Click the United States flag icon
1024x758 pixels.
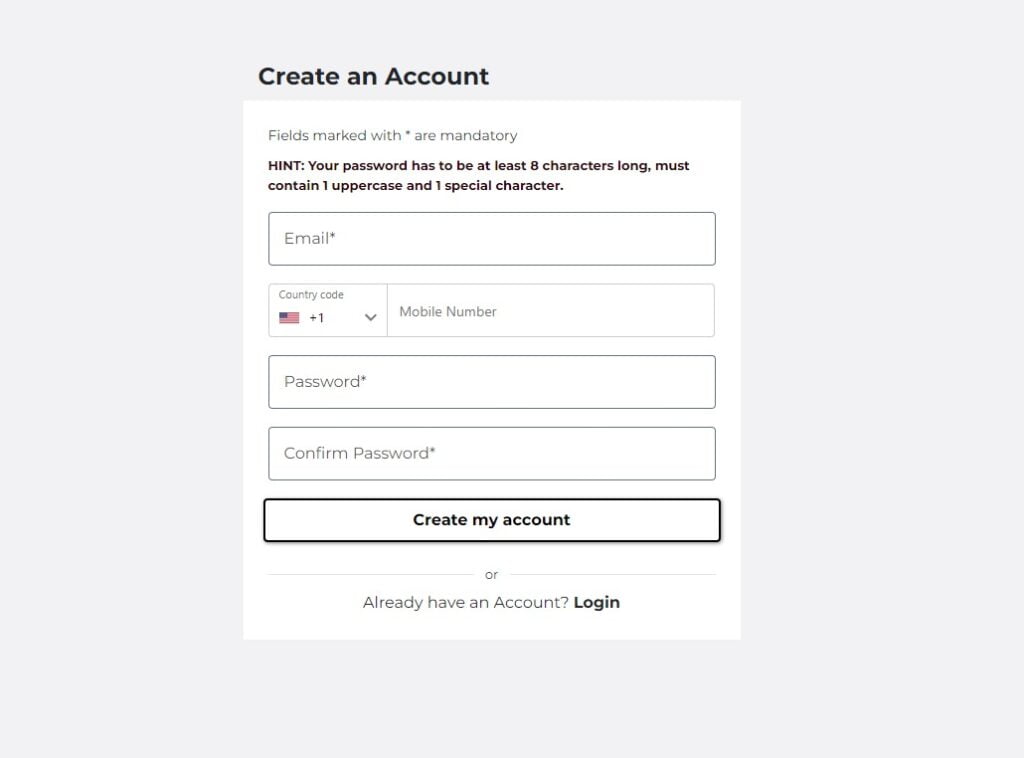tap(289, 318)
